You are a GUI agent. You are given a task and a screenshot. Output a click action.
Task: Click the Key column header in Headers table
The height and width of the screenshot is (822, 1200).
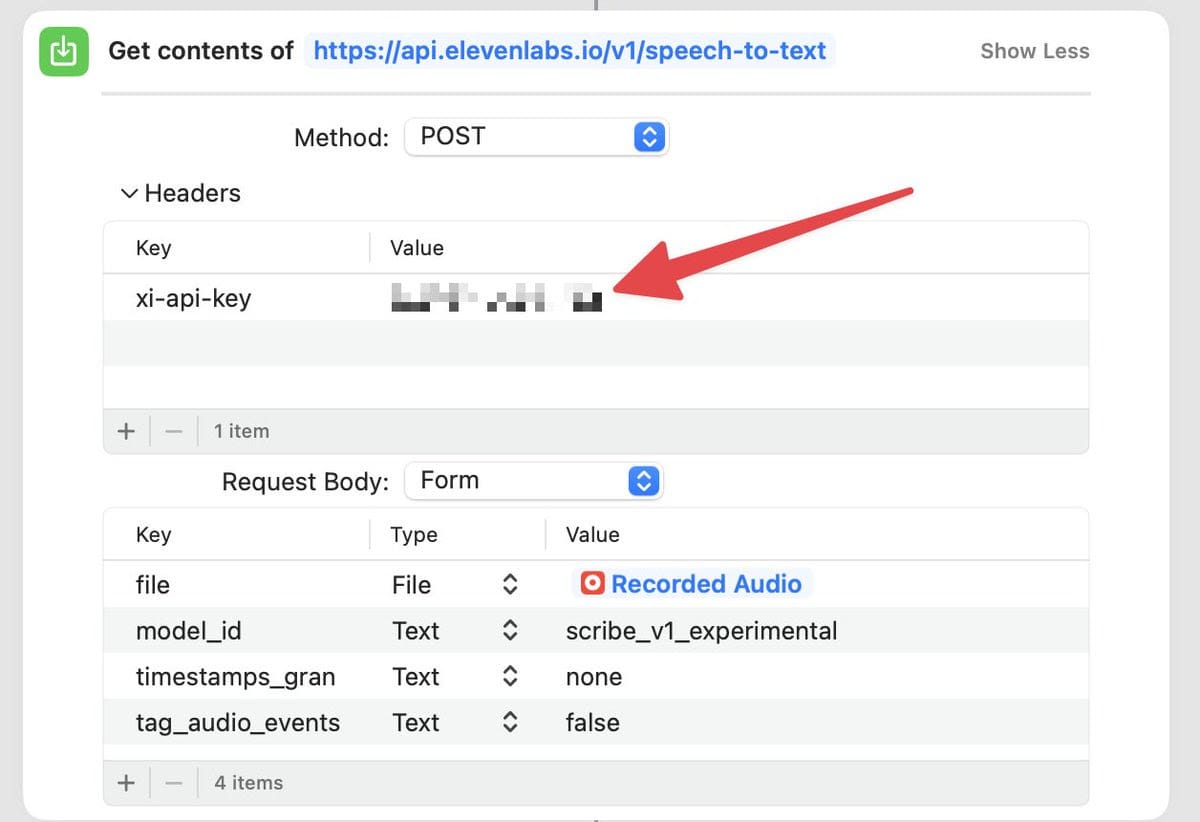(153, 248)
